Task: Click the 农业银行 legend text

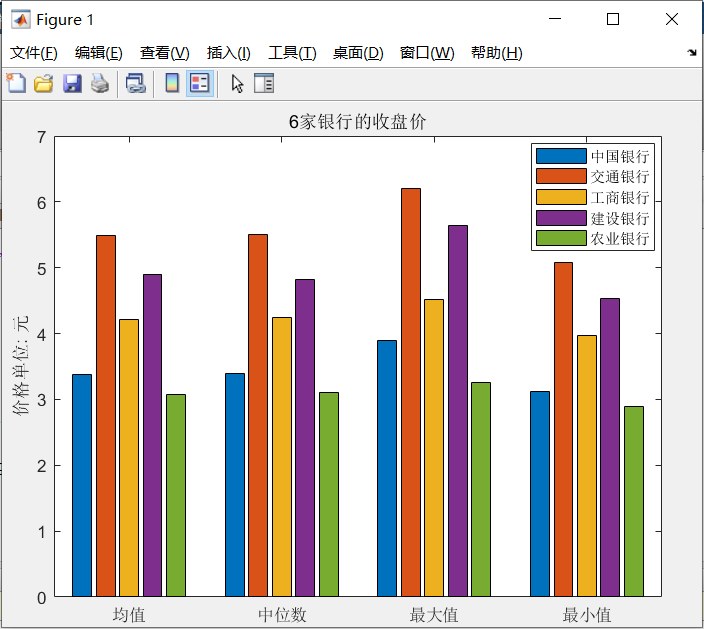Action: coord(620,238)
